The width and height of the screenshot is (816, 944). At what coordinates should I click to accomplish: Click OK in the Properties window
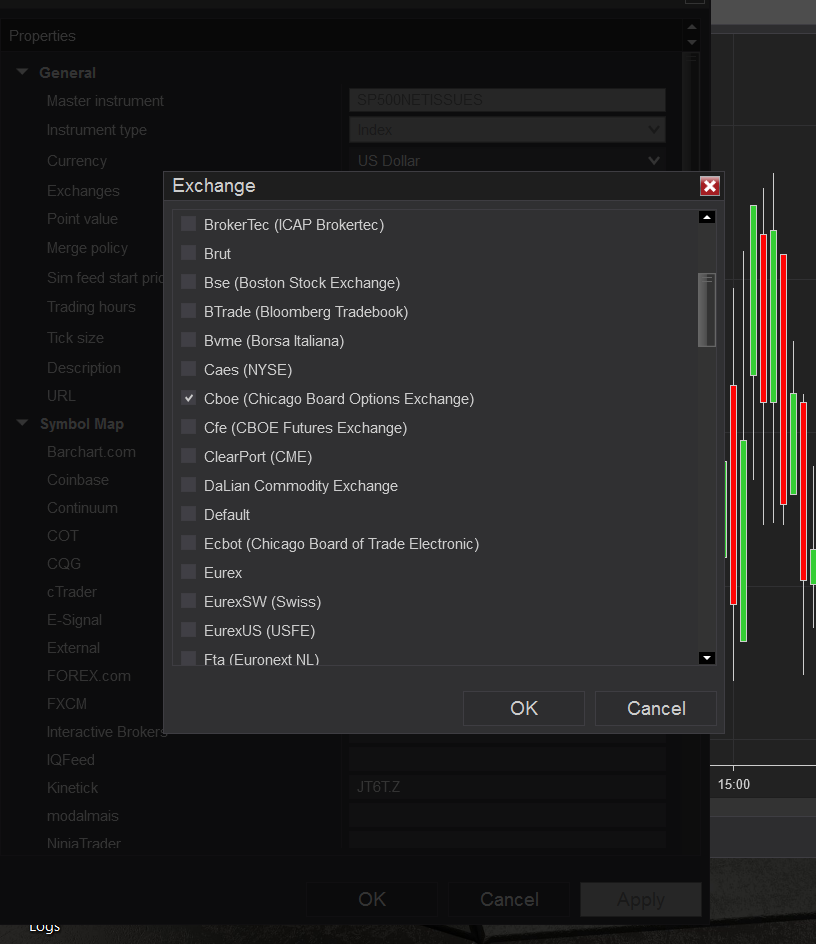(372, 899)
